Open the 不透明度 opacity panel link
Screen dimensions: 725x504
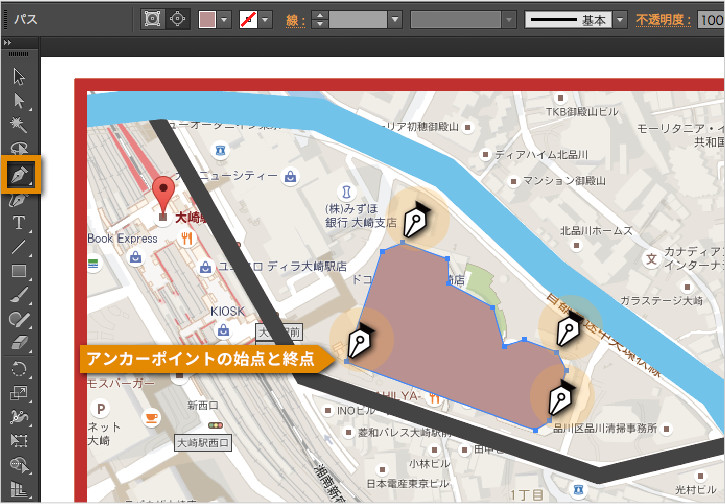664,20
